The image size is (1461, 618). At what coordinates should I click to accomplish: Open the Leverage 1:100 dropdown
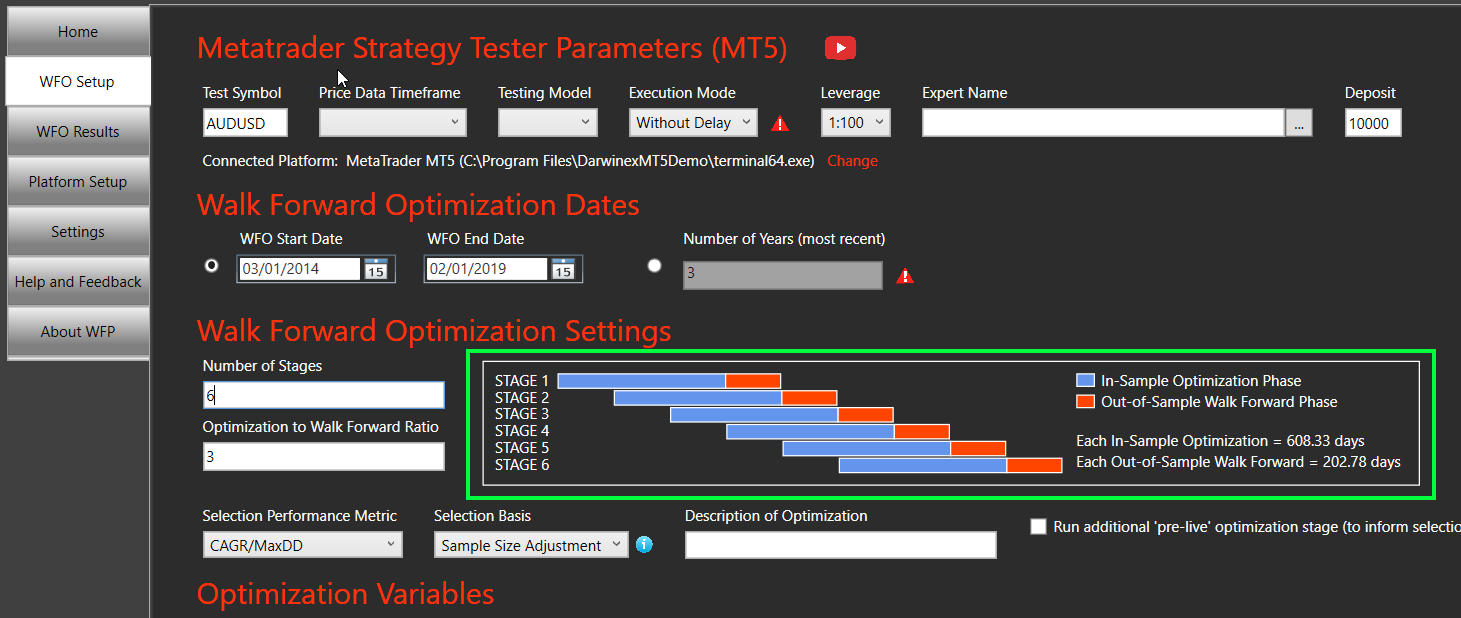coord(856,122)
